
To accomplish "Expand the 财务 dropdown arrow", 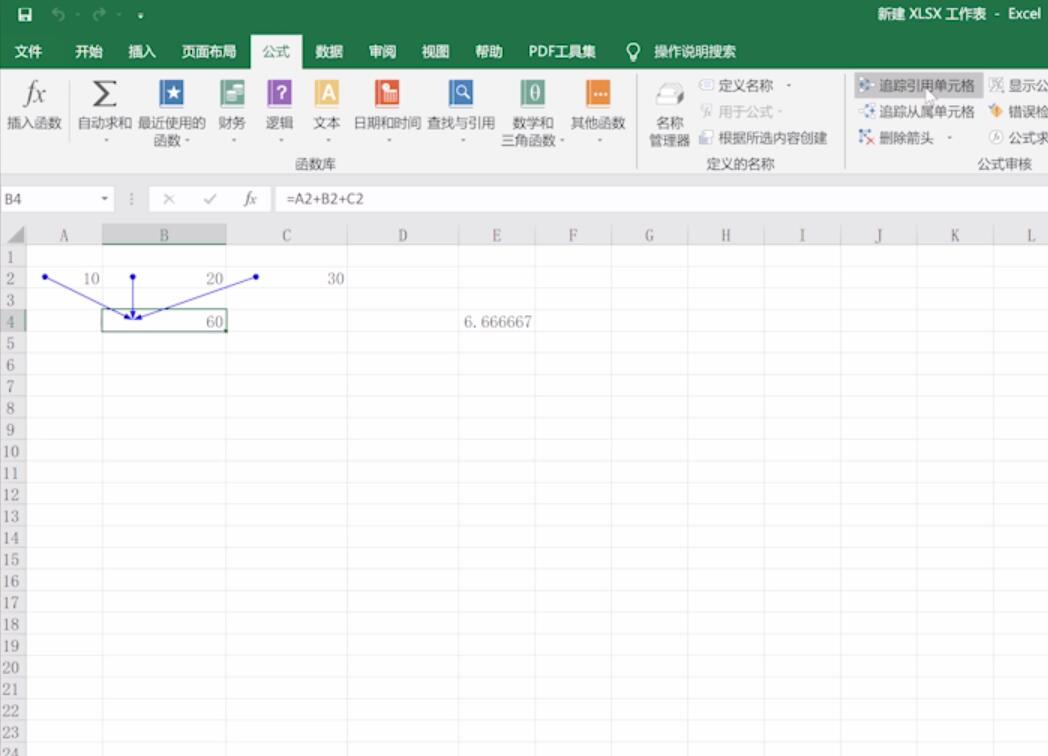I will 233,140.
